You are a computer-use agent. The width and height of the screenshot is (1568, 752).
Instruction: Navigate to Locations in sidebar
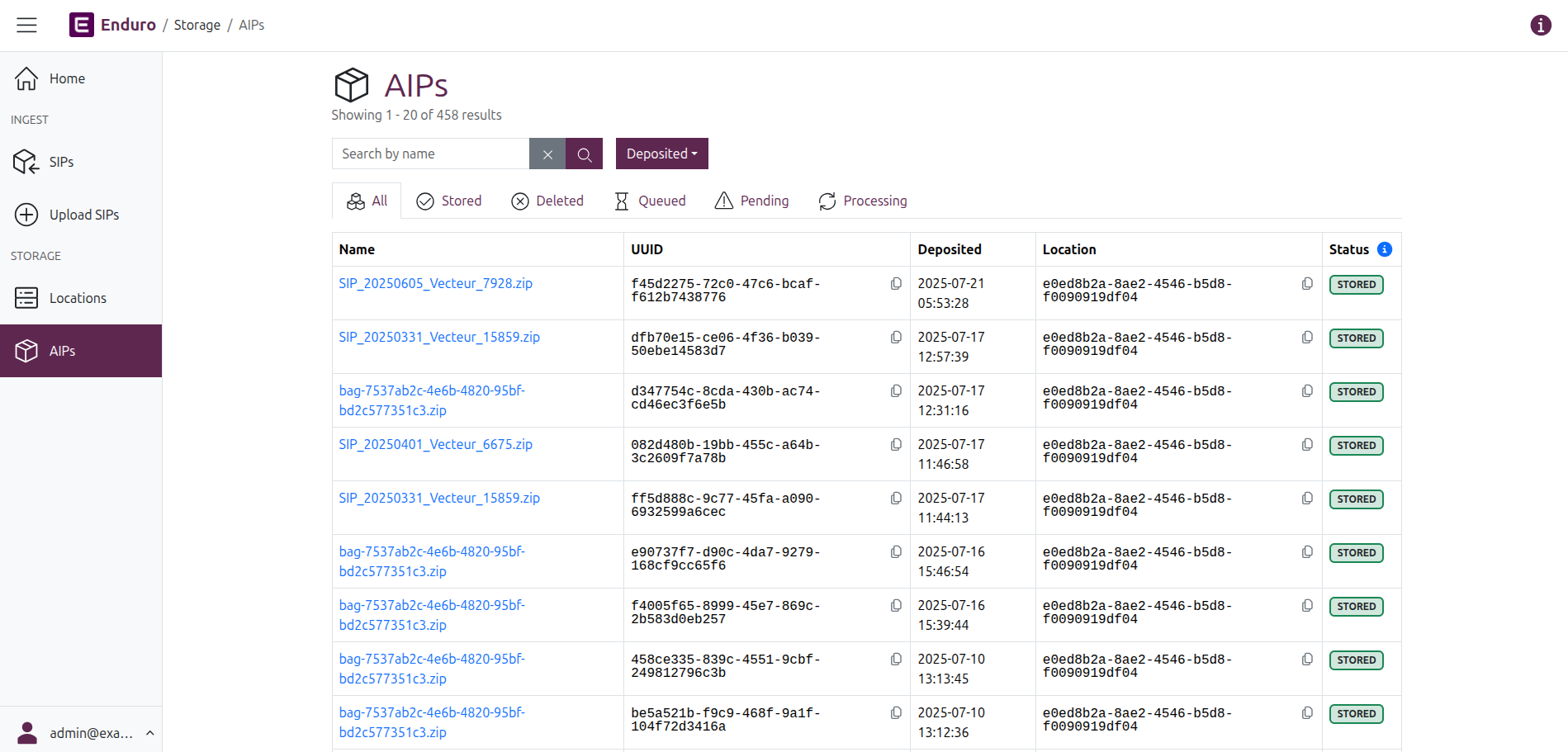click(81, 298)
